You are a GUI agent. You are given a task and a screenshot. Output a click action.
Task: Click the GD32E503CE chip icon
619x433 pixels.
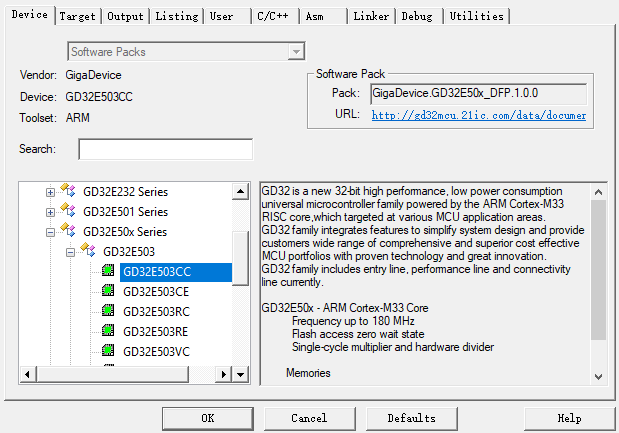click(x=108, y=291)
